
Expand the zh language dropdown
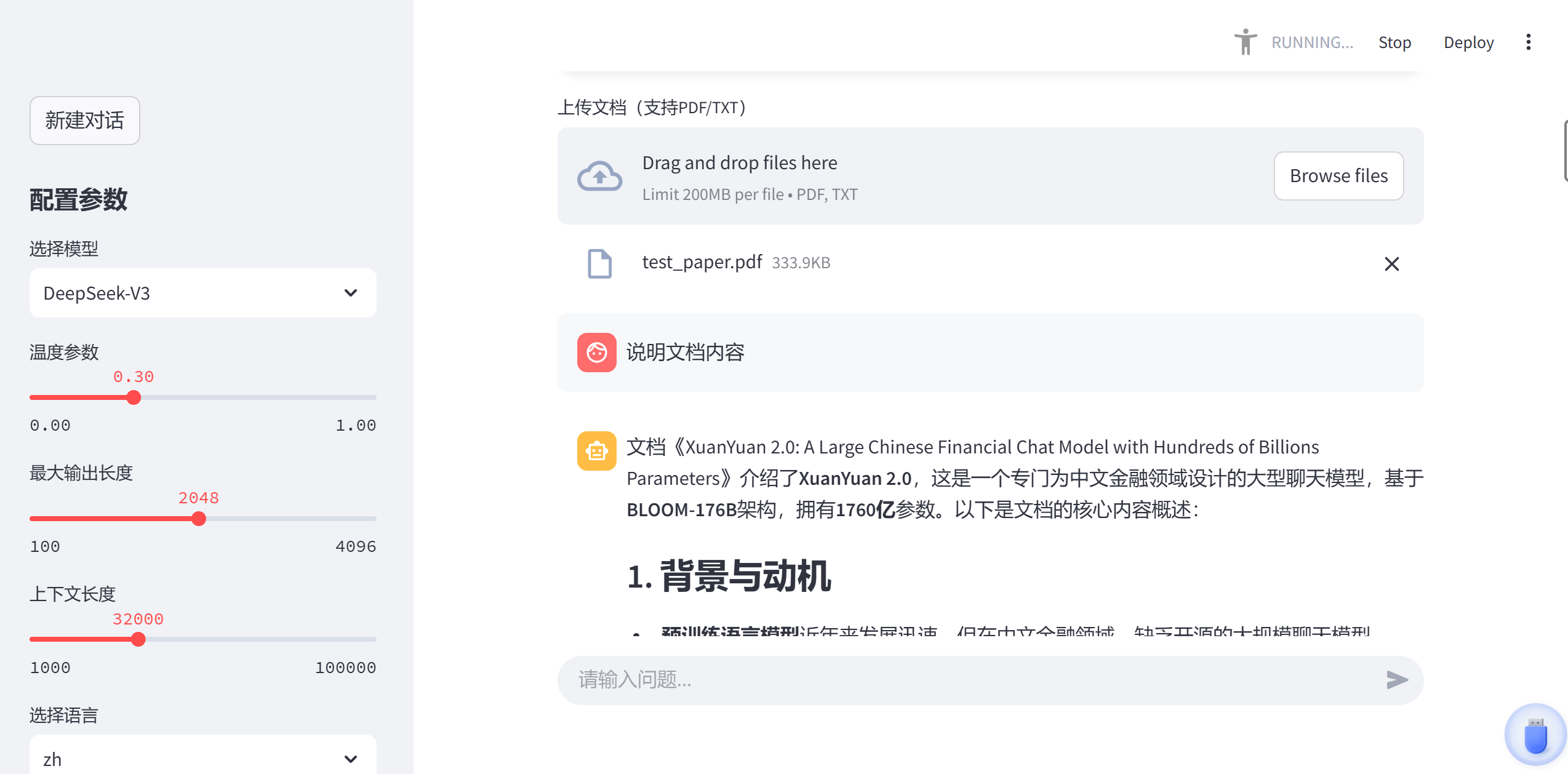tap(203, 756)
